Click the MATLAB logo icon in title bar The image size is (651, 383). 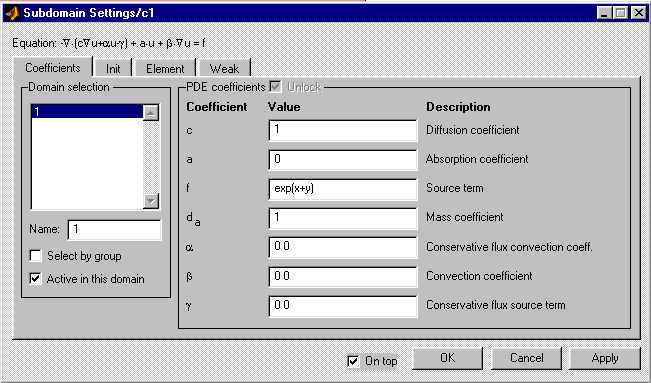click(x=13, y=13)
